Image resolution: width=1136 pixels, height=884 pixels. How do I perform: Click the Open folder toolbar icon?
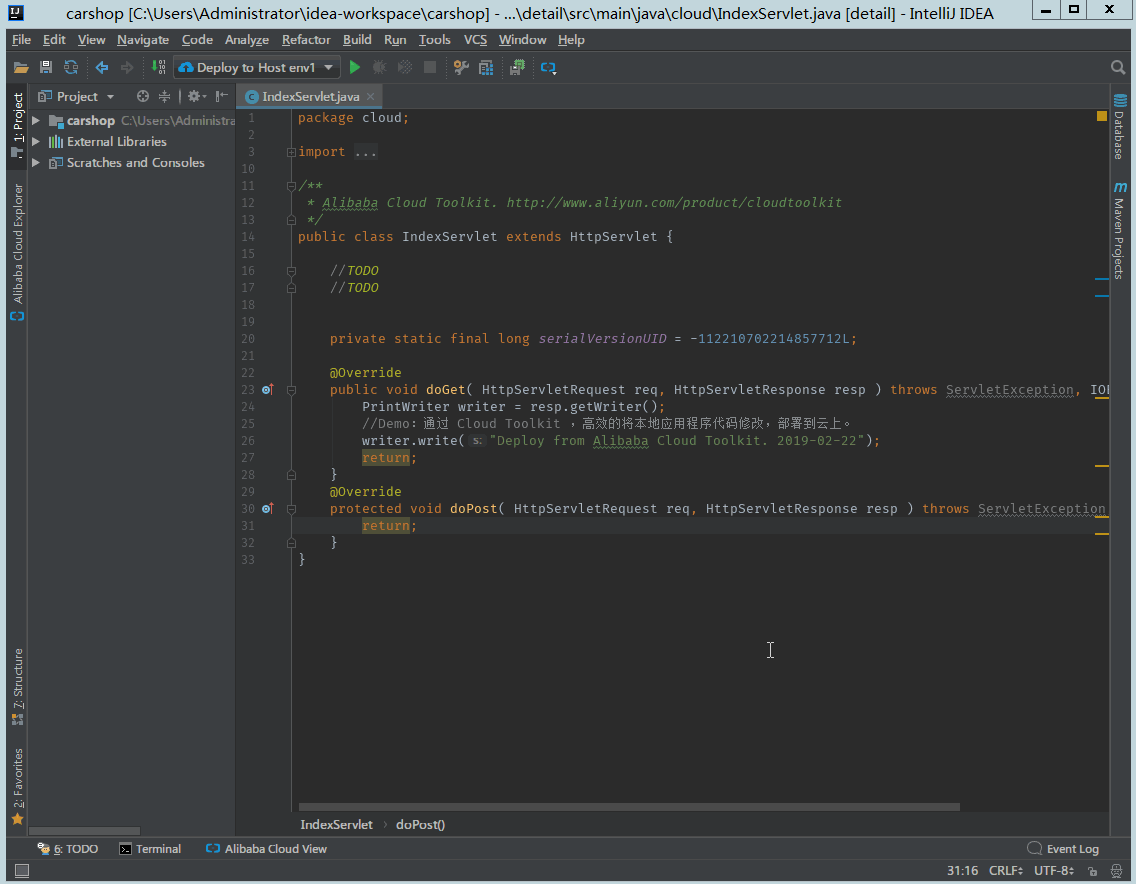(x=21, y=67)
